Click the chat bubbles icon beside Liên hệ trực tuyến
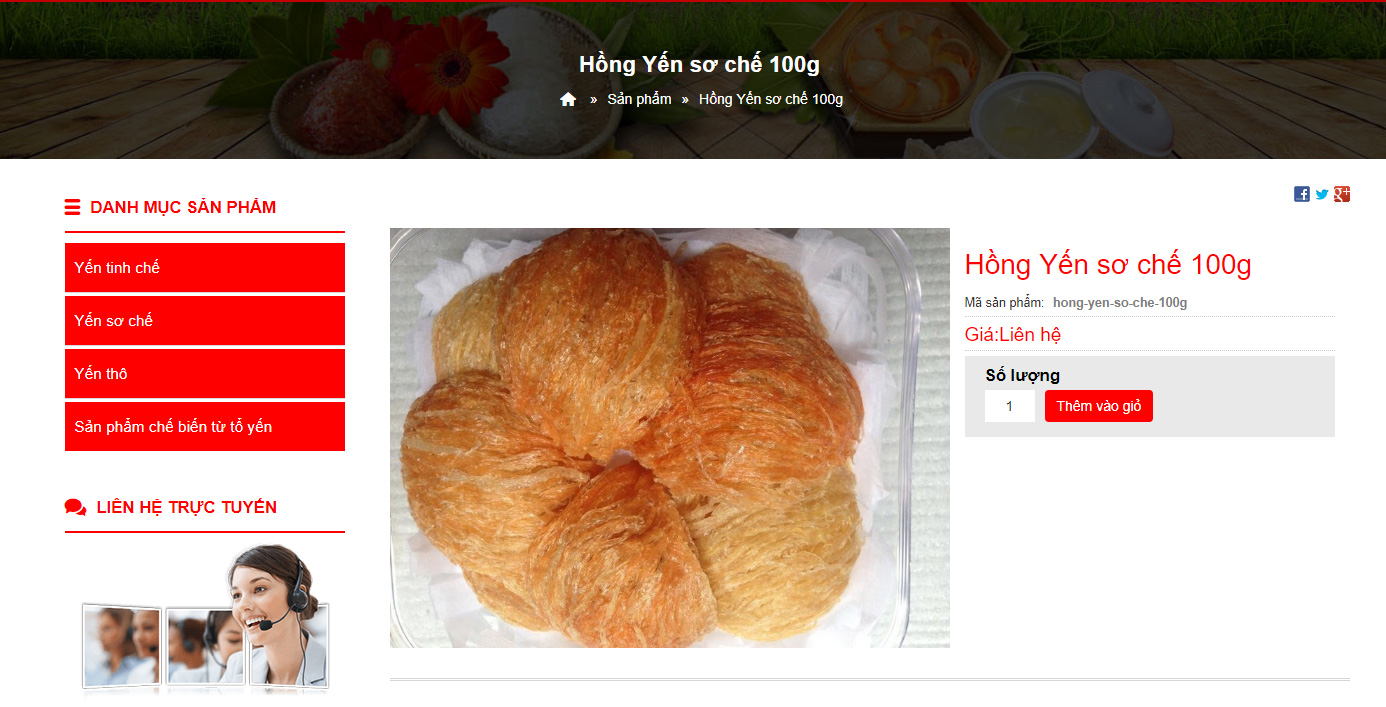1386x707 pixels. coord(75,507)
